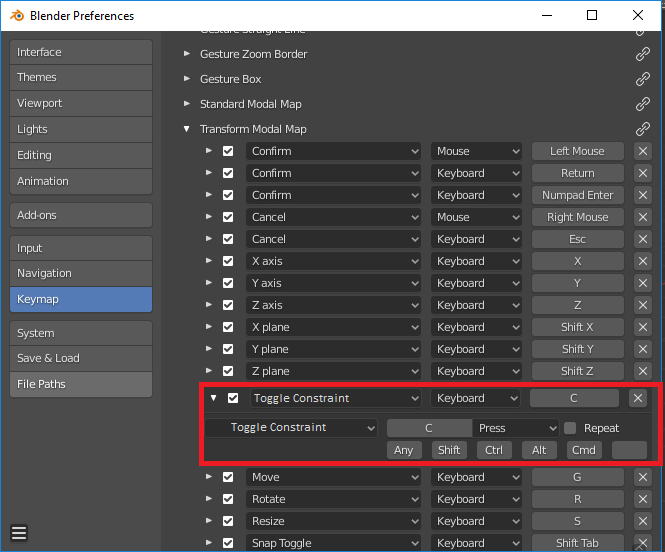The width and height of the screenshot is (665, 552).
Task: Uncheck the Cancel Esc entry
Action: pos(228,239)
